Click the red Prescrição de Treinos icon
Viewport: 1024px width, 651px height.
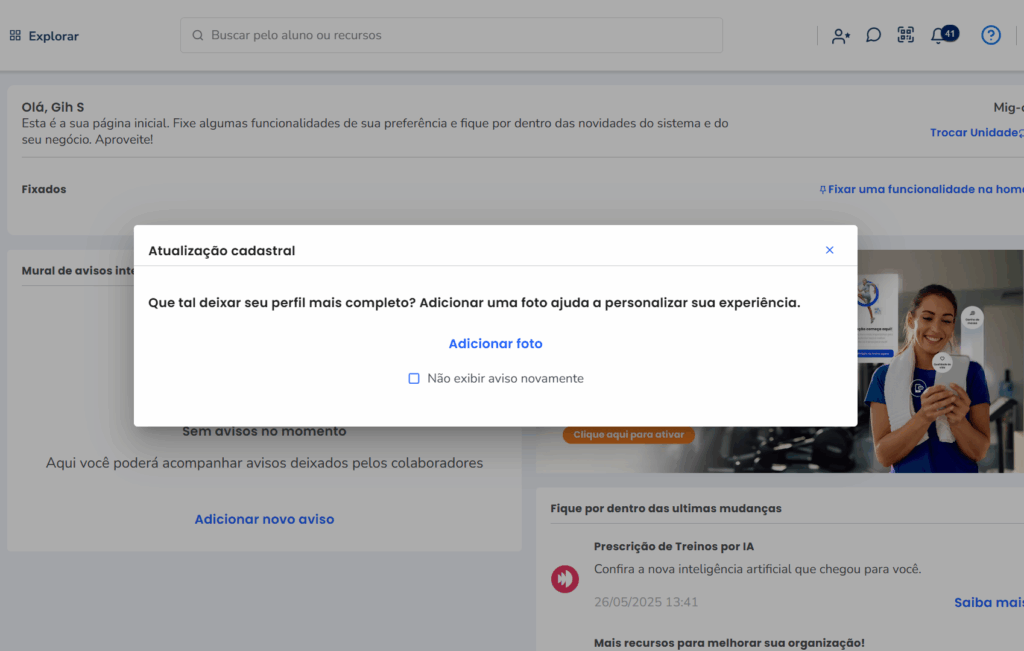point(565,579)
